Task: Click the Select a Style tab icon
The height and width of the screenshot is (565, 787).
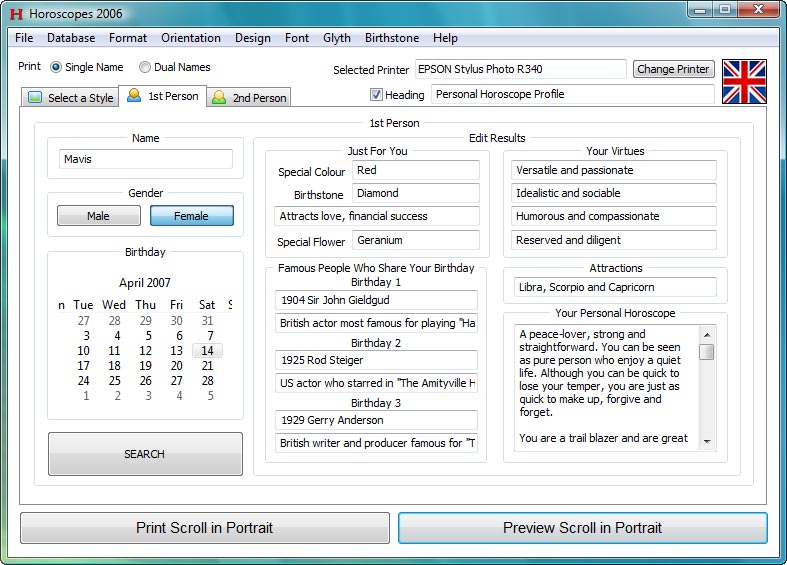Action: click(35, 97)
